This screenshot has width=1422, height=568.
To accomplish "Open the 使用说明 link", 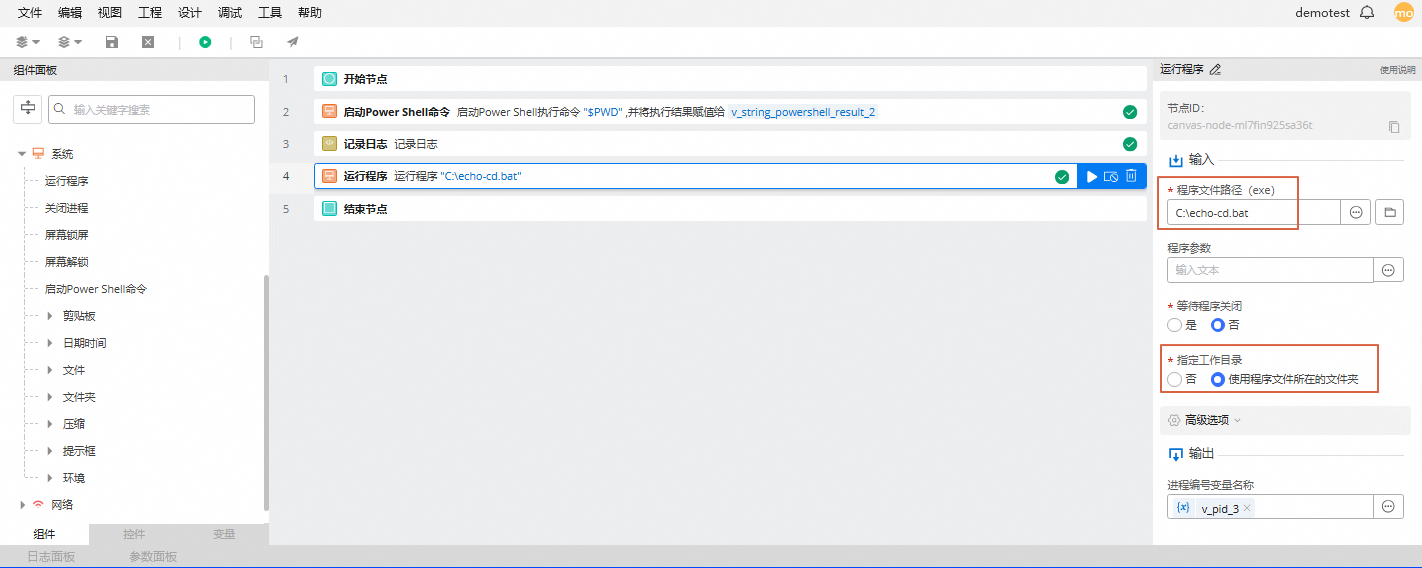I will coord(1397,70).
